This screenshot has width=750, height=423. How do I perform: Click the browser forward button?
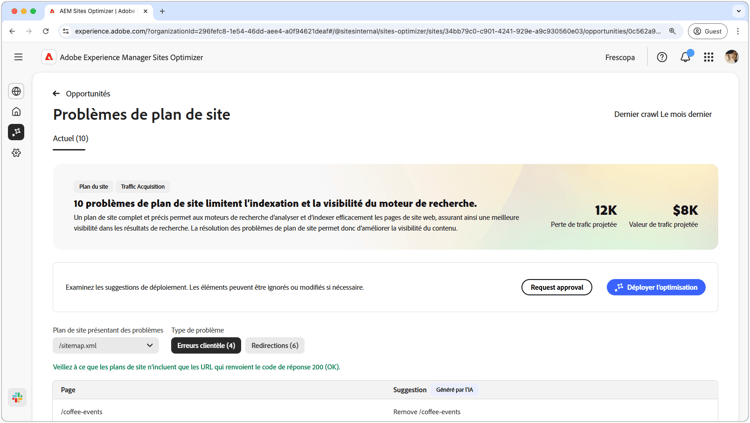pos(29,31)
